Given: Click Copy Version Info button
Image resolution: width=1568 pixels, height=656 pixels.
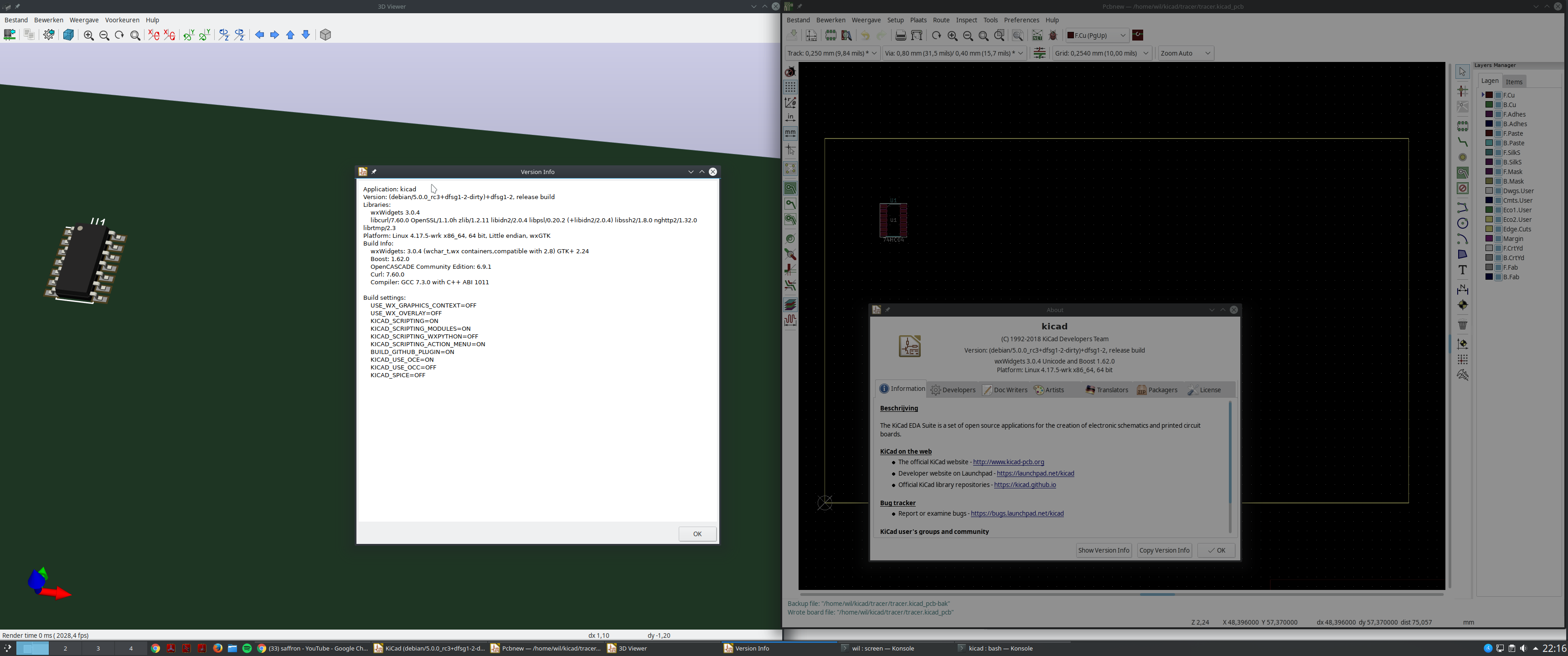Looking at the screenshot, I should [1164, 550].
